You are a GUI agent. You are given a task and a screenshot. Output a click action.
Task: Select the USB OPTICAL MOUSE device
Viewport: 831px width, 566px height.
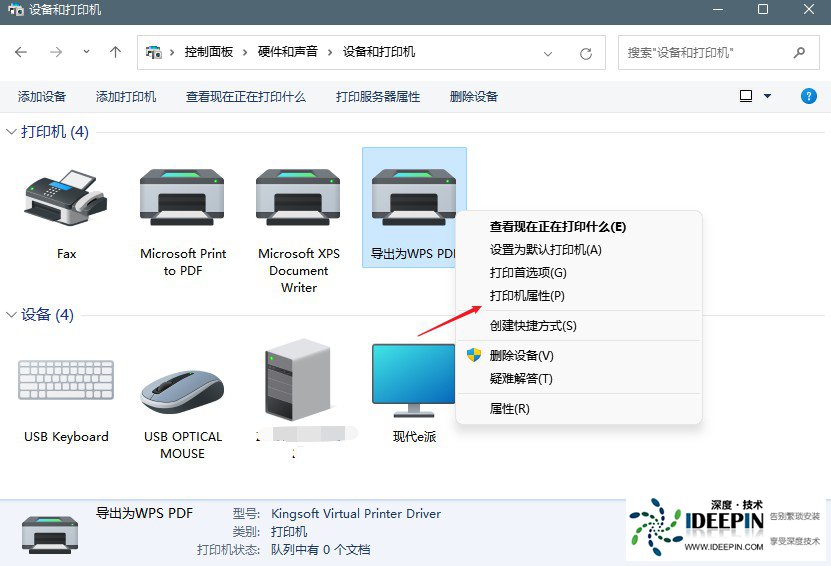click(x=182, y=392)
